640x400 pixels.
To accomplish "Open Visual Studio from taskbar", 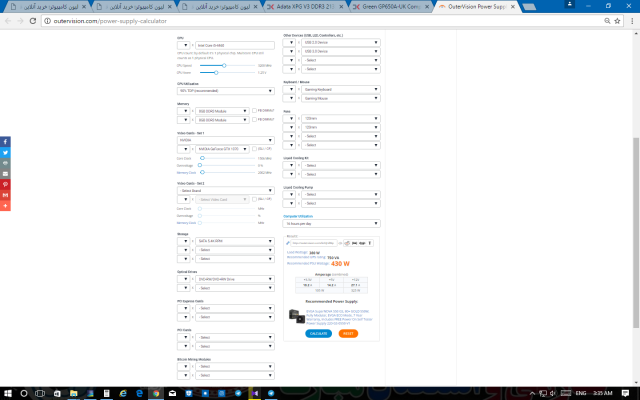I will pos(255,393).
